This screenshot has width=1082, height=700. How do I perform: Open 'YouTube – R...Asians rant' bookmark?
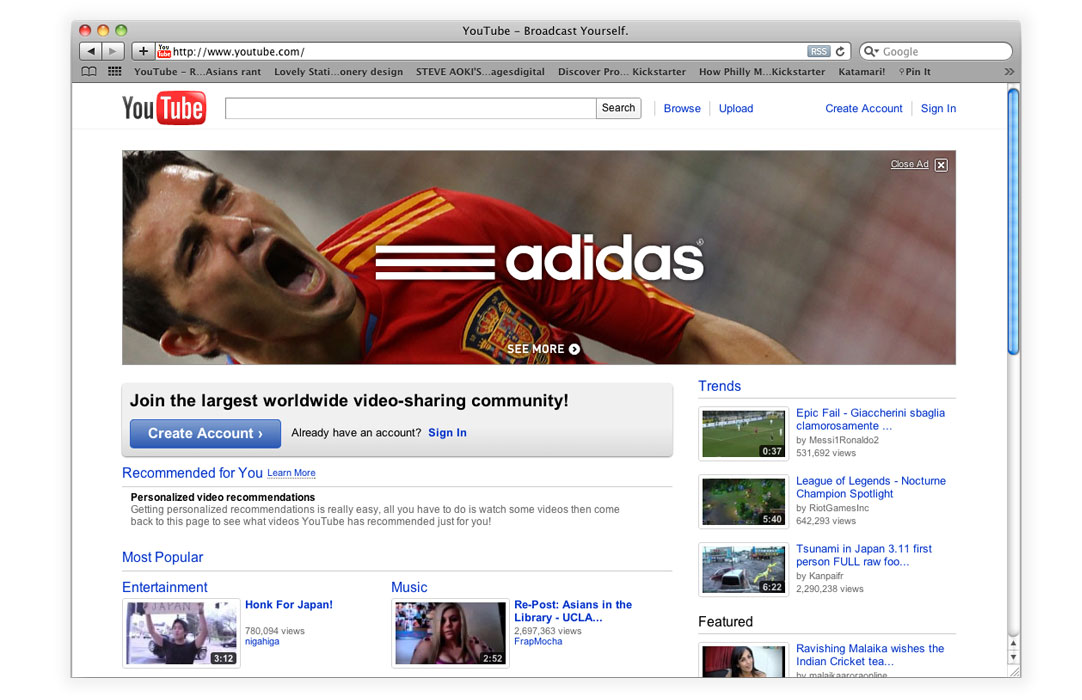pyautogui.click(x=197, y=71)
